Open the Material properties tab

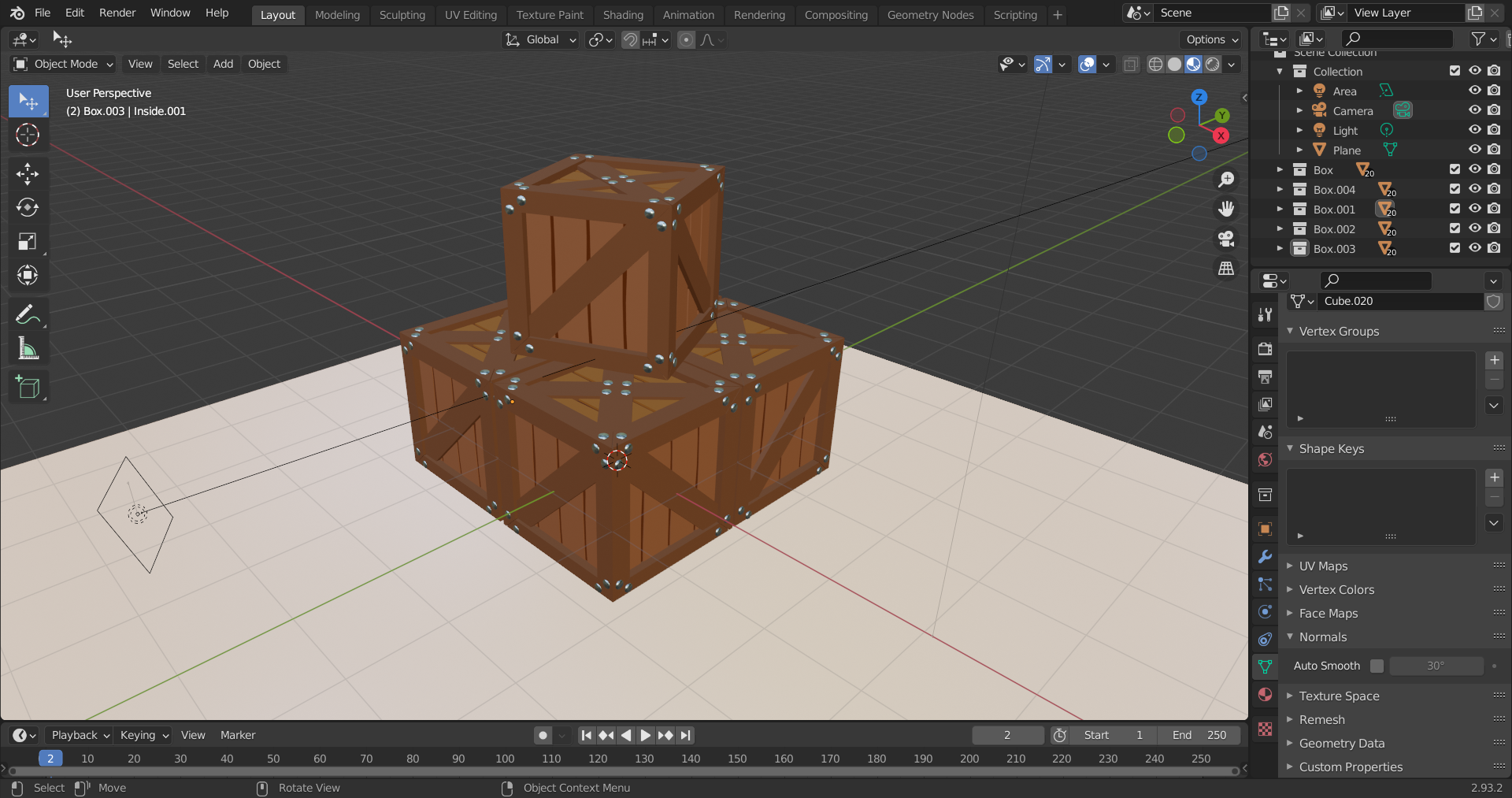pyautogui.click(x=1265, y=695)
